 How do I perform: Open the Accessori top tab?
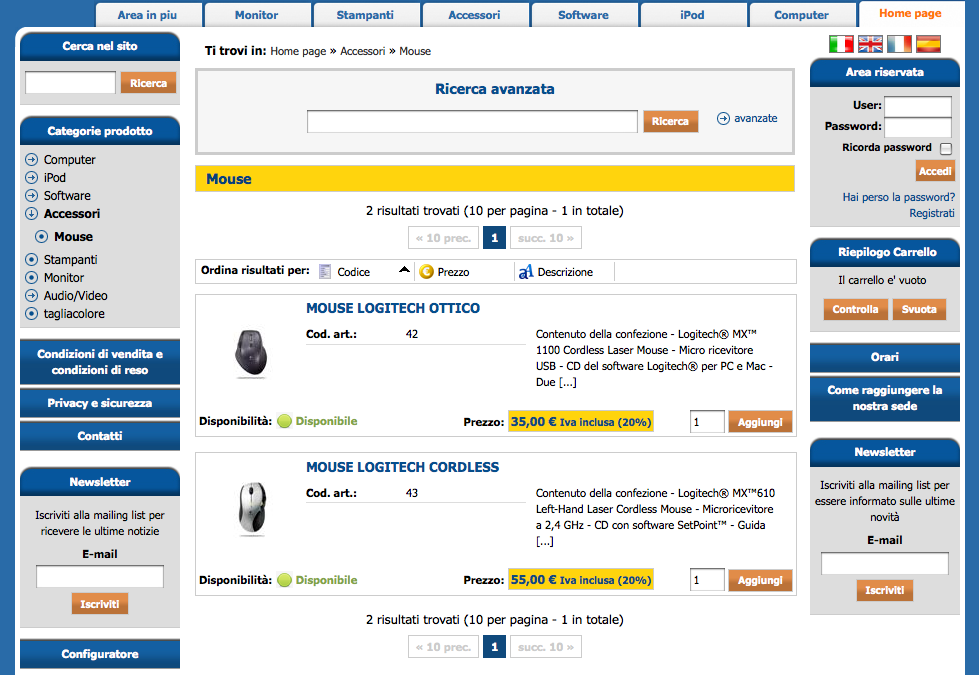tap(475, 15)
